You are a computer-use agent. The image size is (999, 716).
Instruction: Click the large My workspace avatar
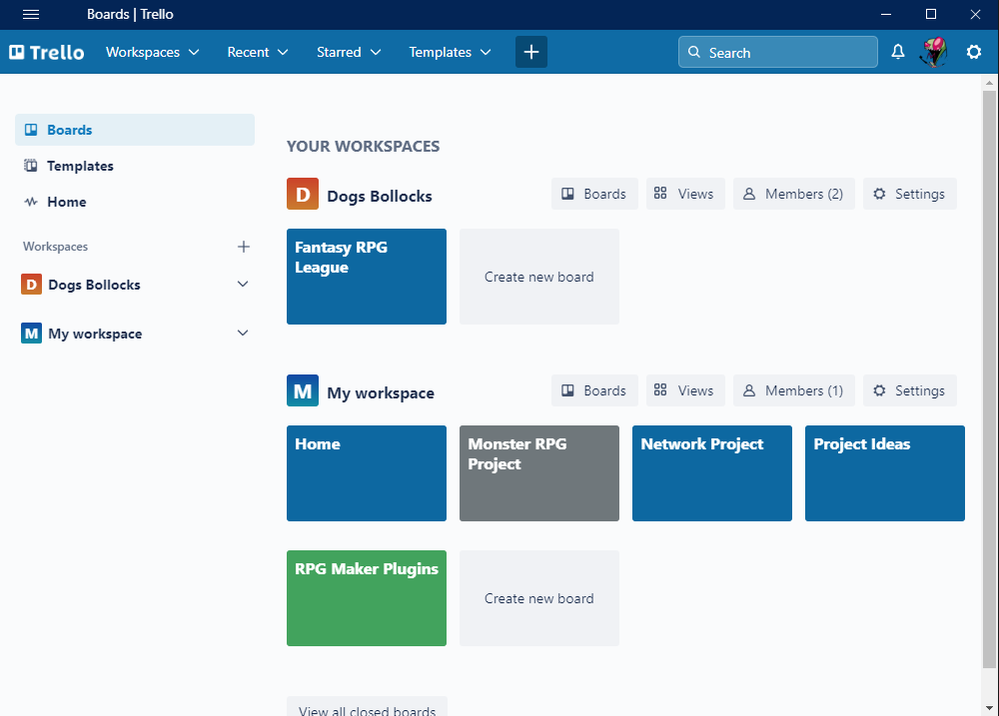click(303, 390)
